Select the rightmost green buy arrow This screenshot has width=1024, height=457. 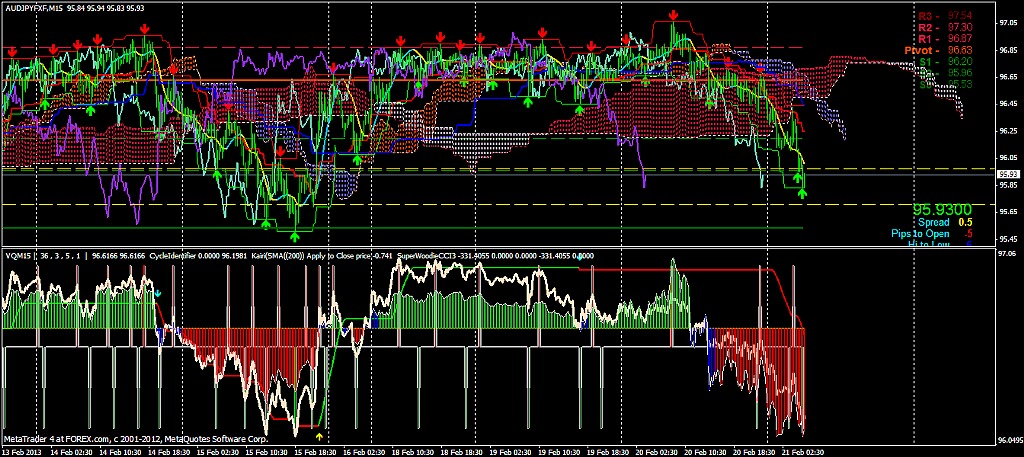[803, 192]
